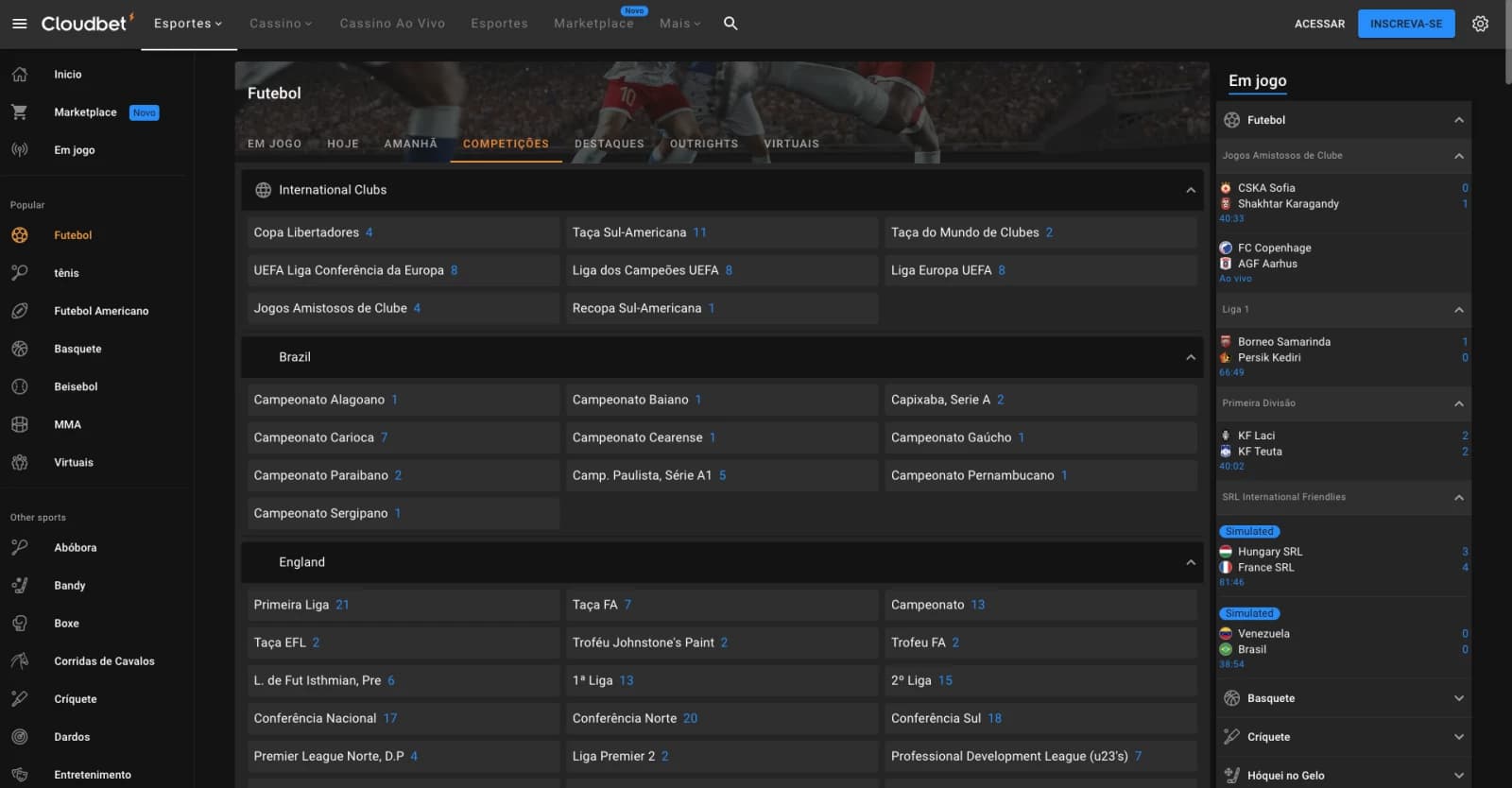1512x788 pixels.
Task: Switch to the EM JOGO tab
Action: click(274, 144)
